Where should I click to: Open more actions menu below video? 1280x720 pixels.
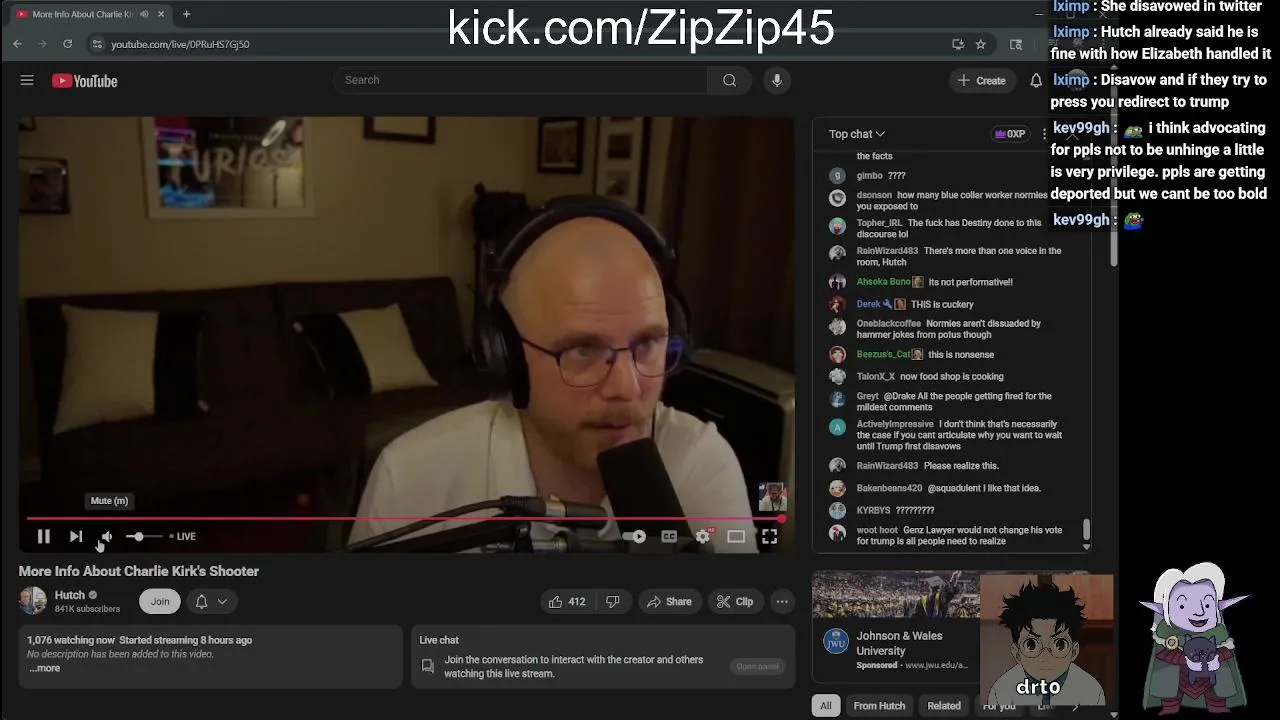pos(782,601)
